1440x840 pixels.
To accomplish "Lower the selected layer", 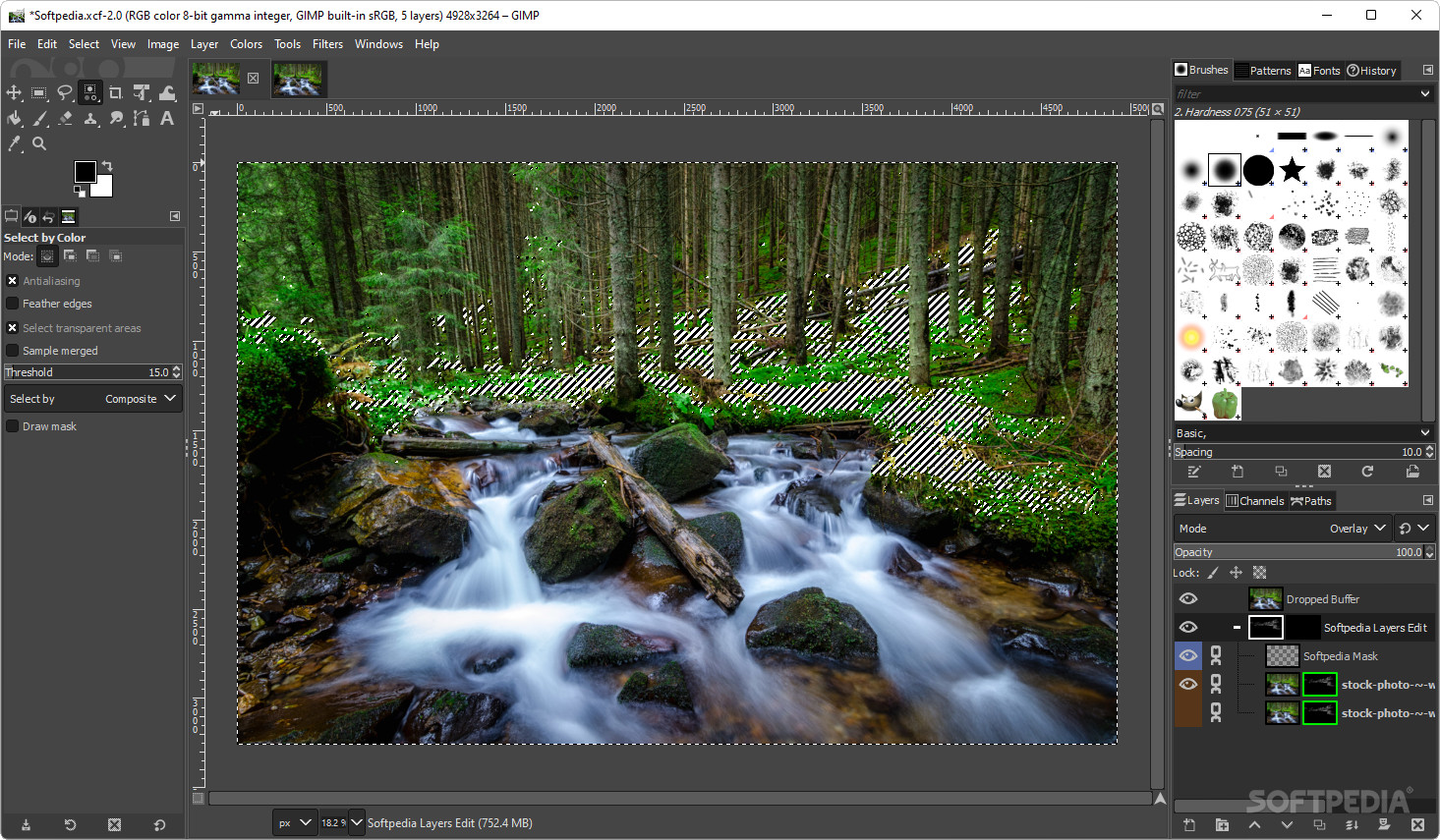I will coord(1287,825).
